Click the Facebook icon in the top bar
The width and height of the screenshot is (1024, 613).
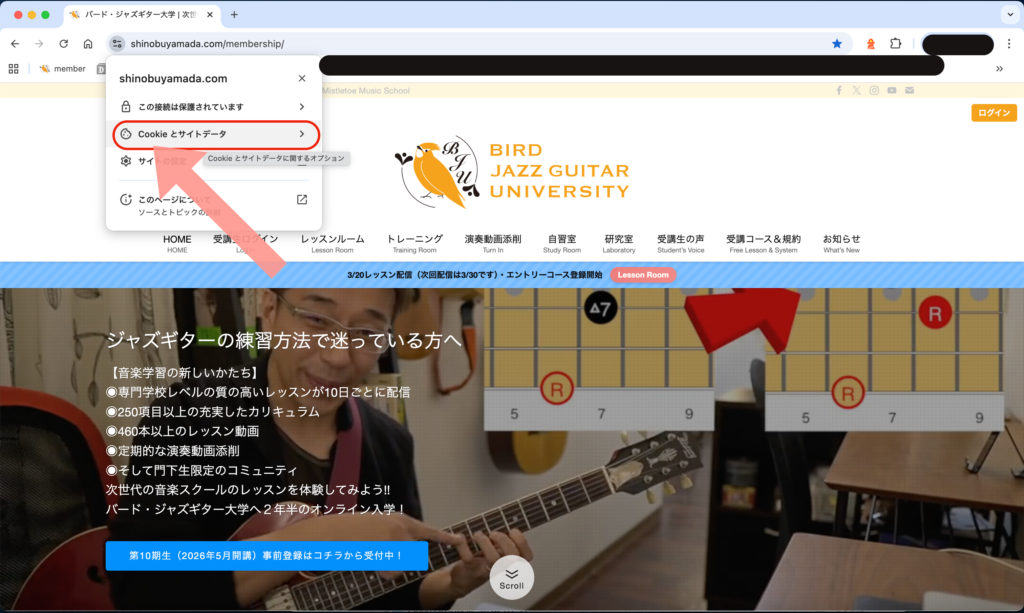839,91
